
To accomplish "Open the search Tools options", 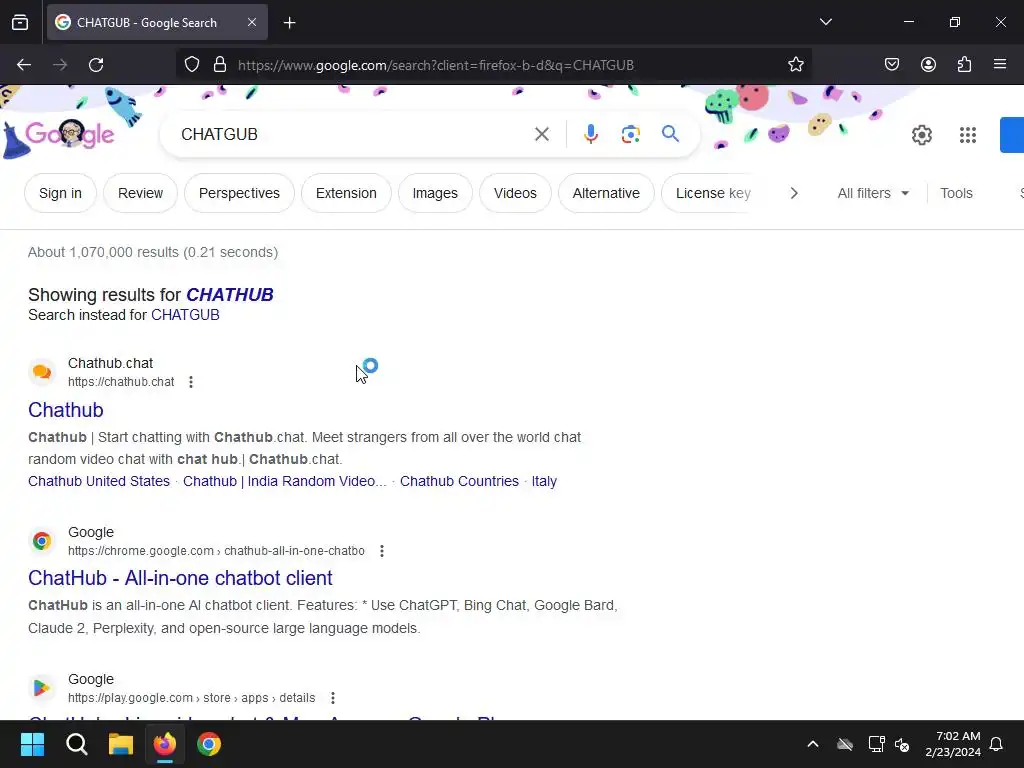I will pyautogui.click(x=956, y=193).
